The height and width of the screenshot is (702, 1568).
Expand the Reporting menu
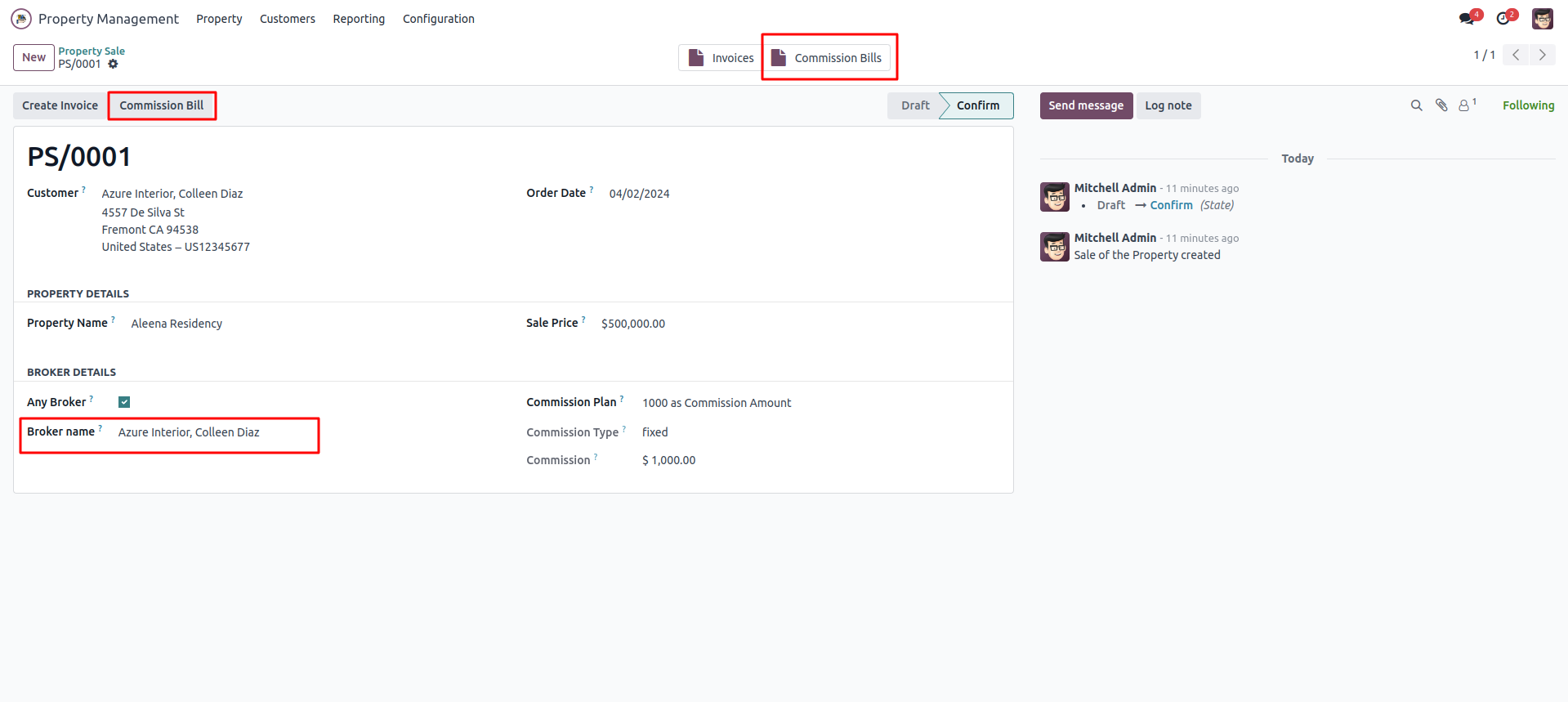click(x=359, y=19)
